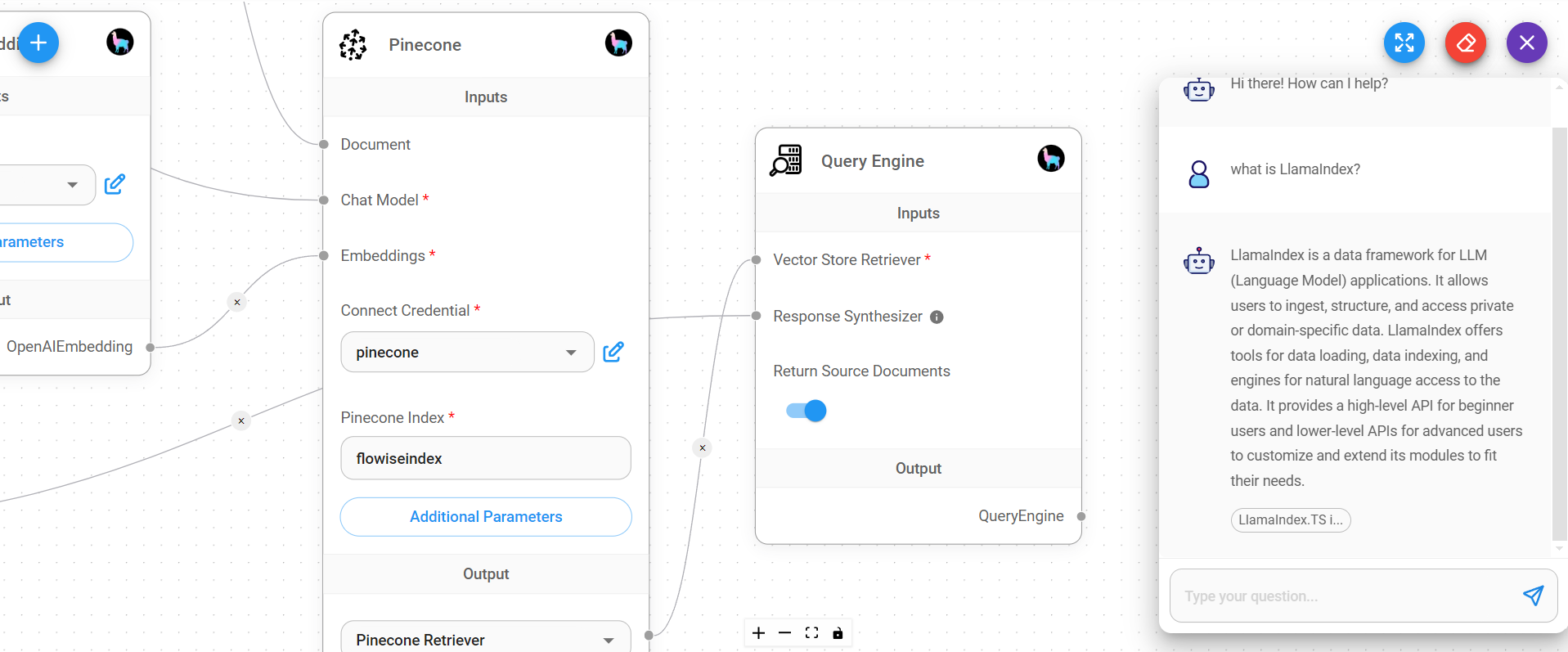Viewport: 1568px width, 652px height.
Task: Open the Connect Credential pinecone dropdown
Action: (x=467, y=352)
